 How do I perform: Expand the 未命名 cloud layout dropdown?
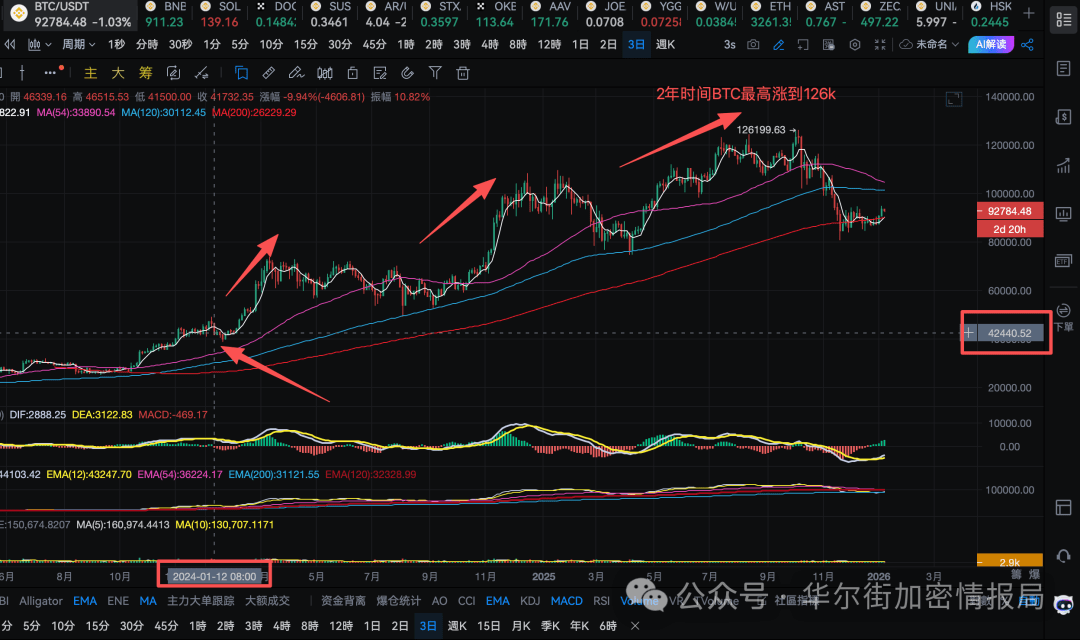pos(929,45)
